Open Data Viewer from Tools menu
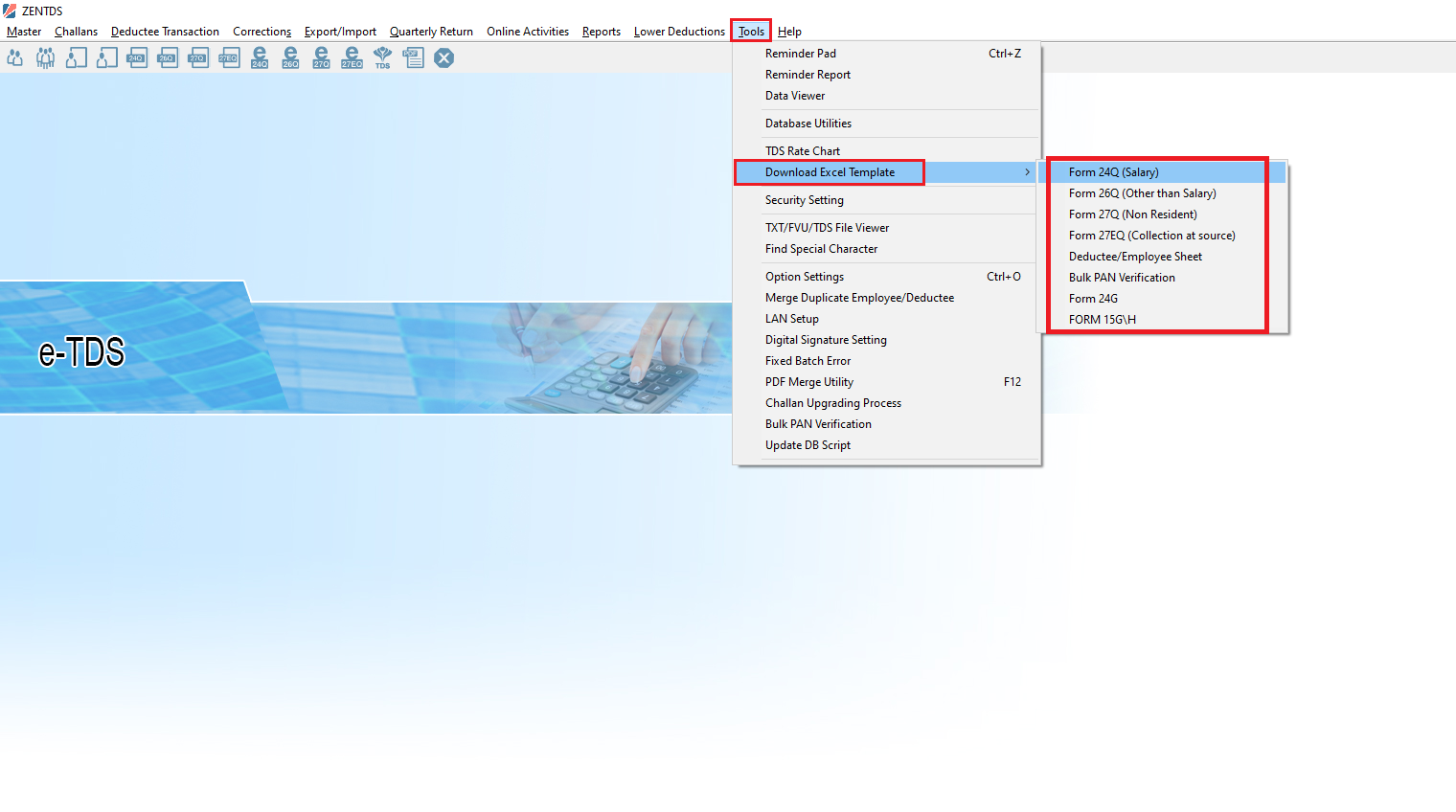Viewport: 1456px width, 812px height. pyautogui.click(x=887, y=96)
